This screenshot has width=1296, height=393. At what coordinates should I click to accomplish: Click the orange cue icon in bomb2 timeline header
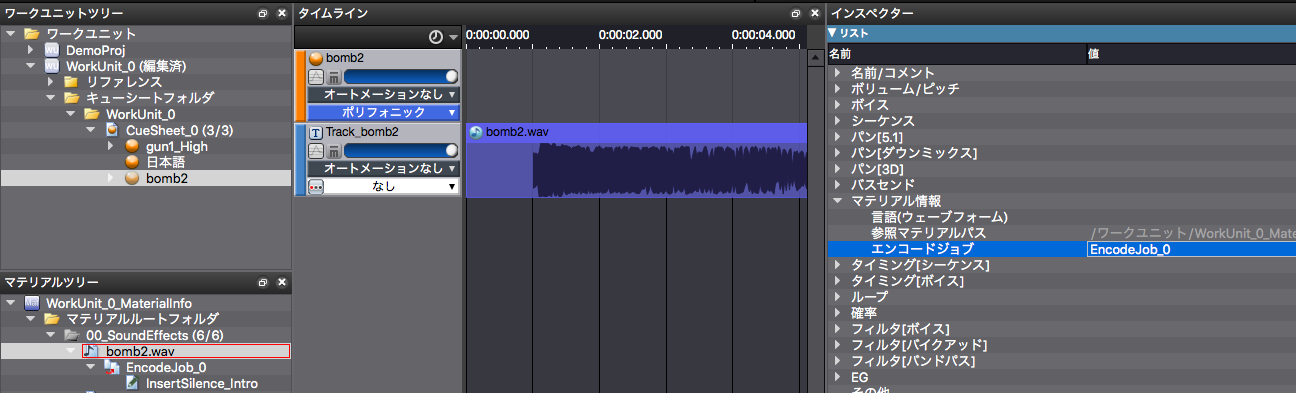316,59
